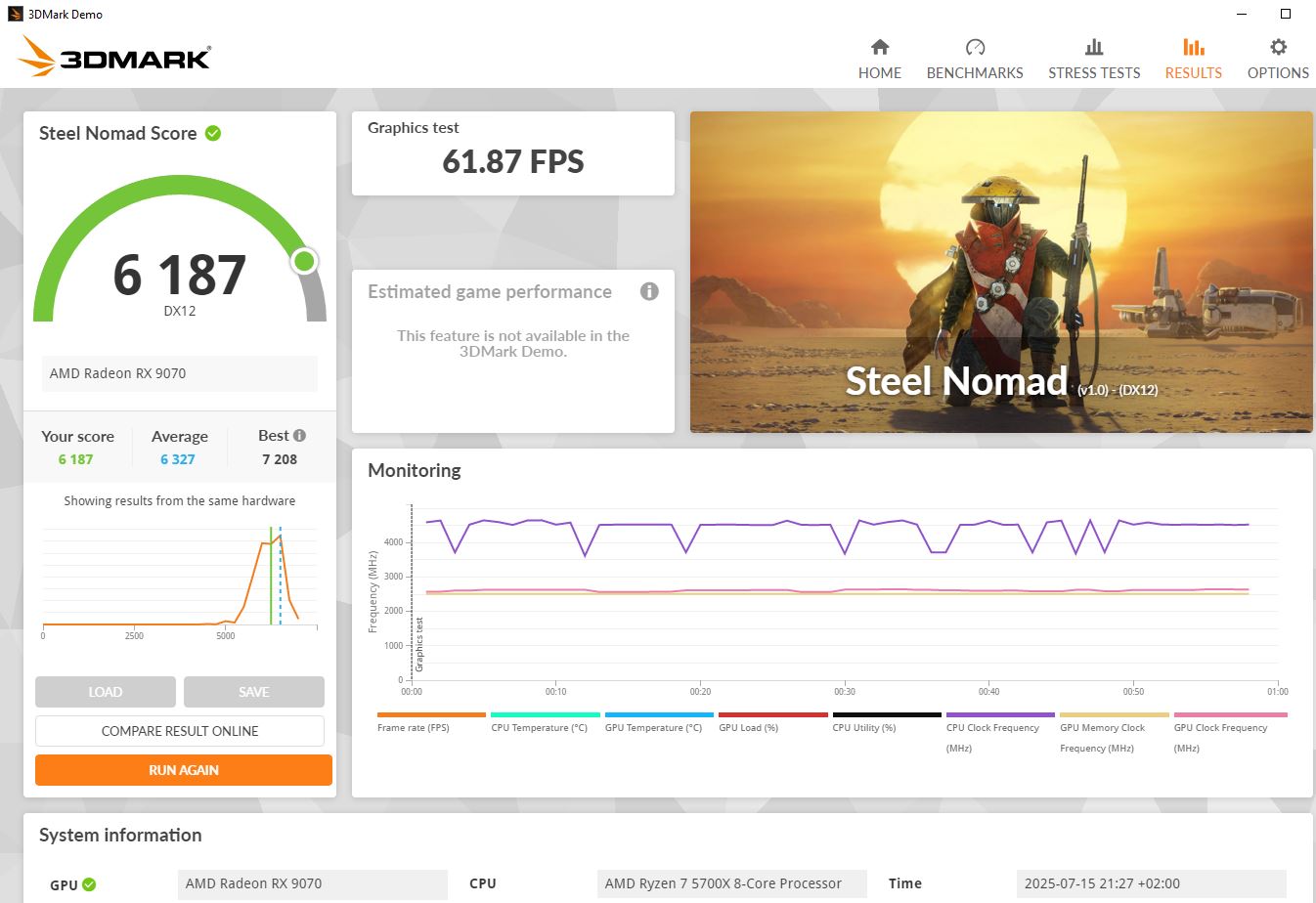The height and width of the screenshot is (903, 1316).
Task: Maximize the 3DMark Demo window
Action: pos(1286,14)
